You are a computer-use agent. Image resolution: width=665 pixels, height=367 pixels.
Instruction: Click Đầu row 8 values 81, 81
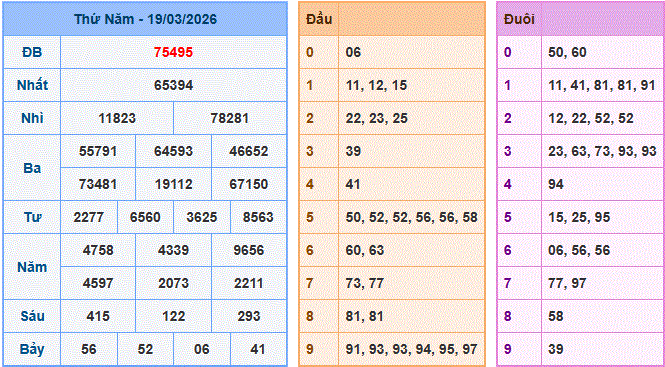pos(364,316)
